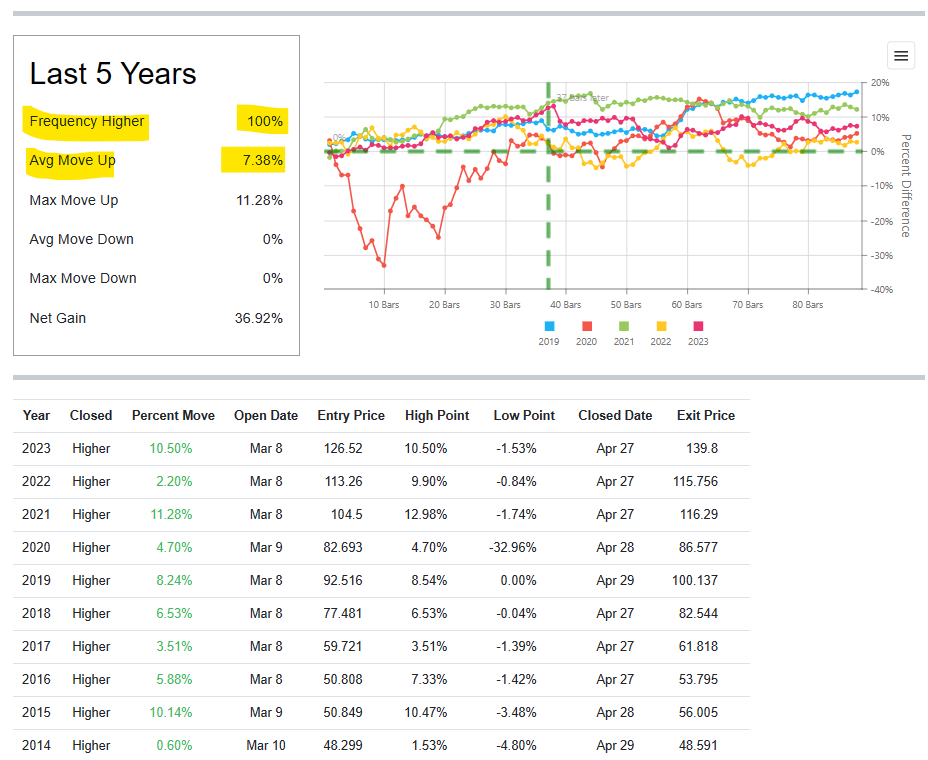Sort by the Low Point column header
This screenshot has width=928, height=760.
pyautogui.click(x=524, y=416)
